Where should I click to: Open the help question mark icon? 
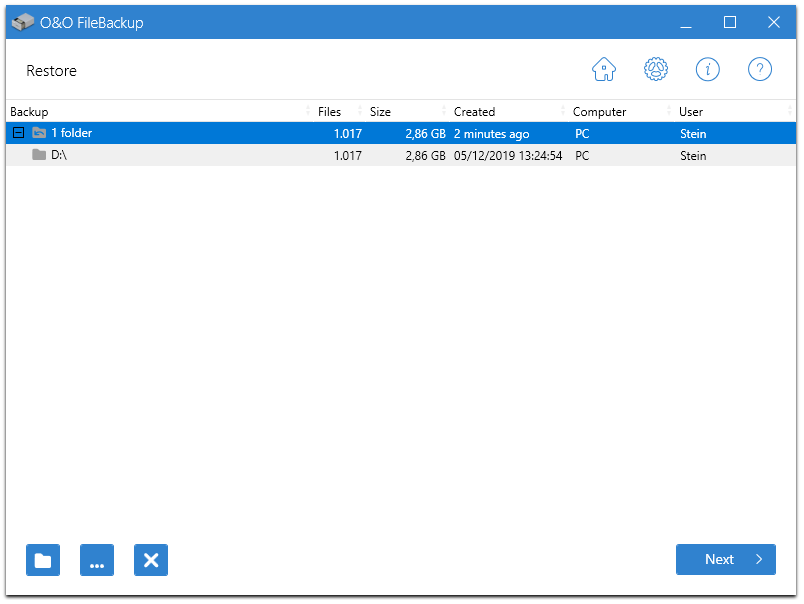click(x=760, y=69)
